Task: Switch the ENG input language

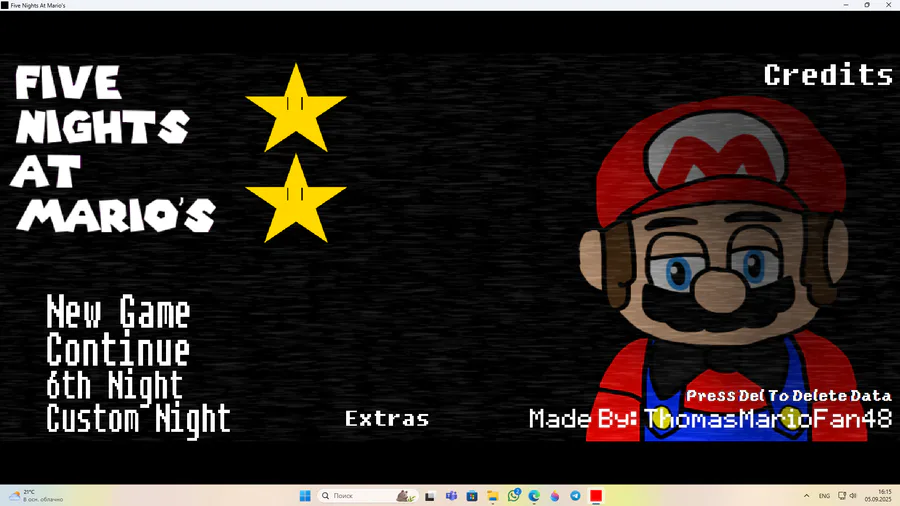Action: click(824, 496)
